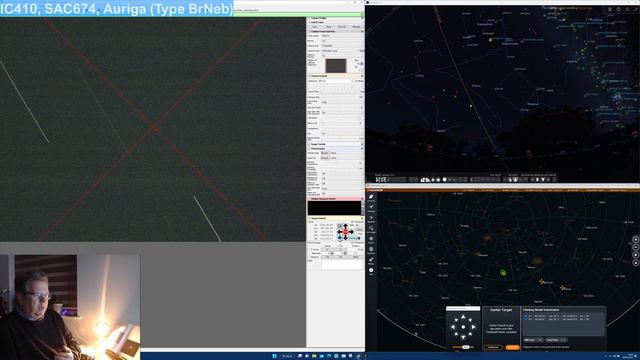Click up arrow in SharpCap Scope Controls
The image size is (640, 360).
pyautogui.click(x=345, y=226)
